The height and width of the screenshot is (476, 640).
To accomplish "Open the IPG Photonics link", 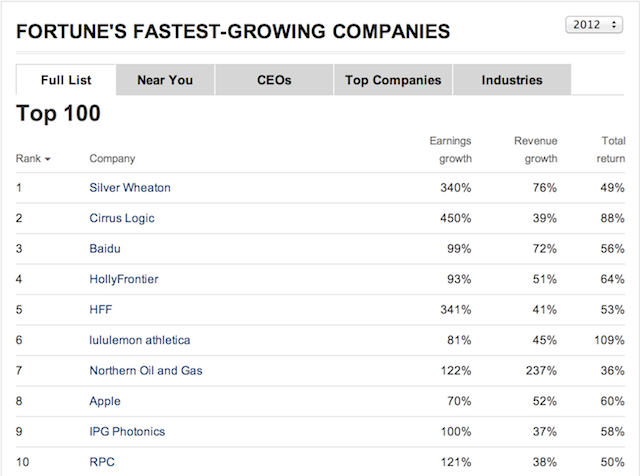I will click(127, 432).
